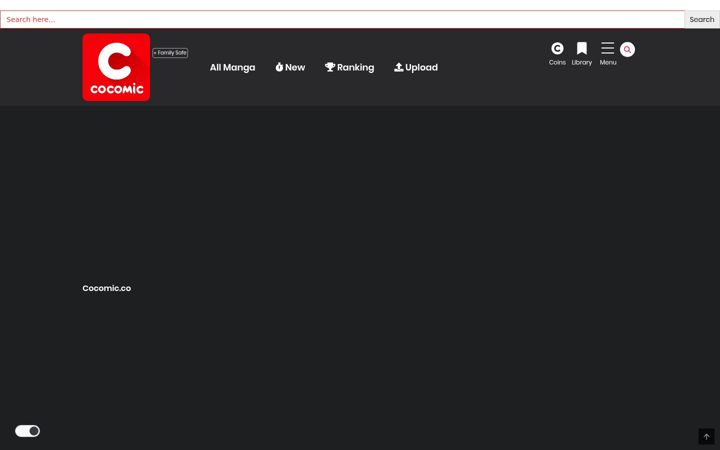The width and height of the screenshot is (720, 450).
Task: Select the New nav text
Action: [295, 68]
